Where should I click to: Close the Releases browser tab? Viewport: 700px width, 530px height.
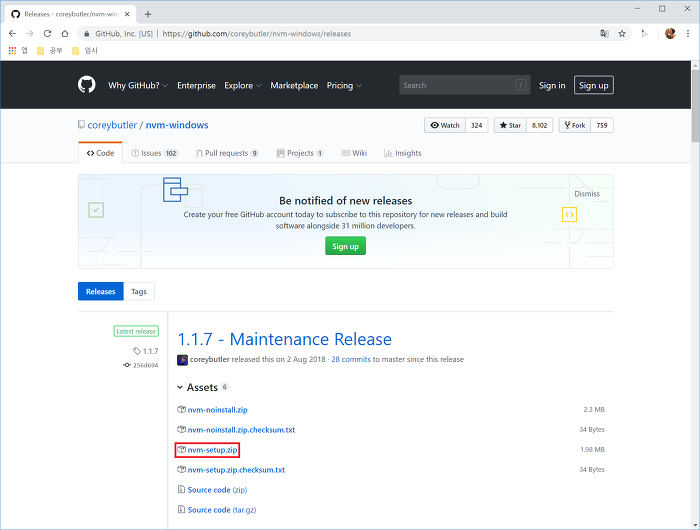point(127,14)
